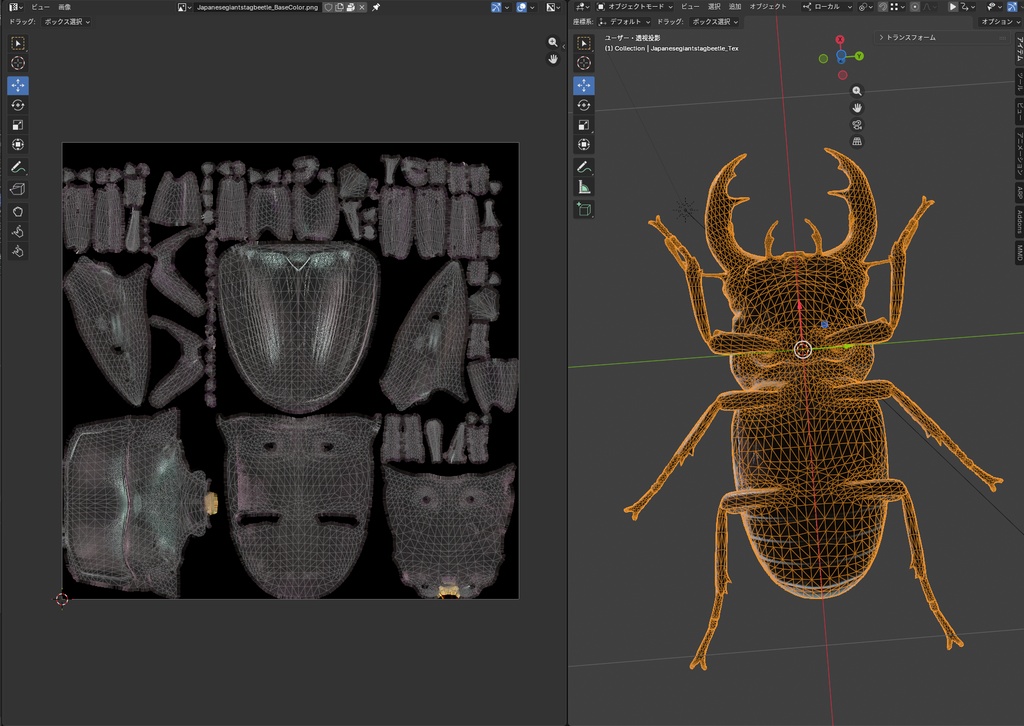Open the image browse dropdown beside file name
Image resolution: width=1024 pixels, height=726 pixels.
(184, 7)
